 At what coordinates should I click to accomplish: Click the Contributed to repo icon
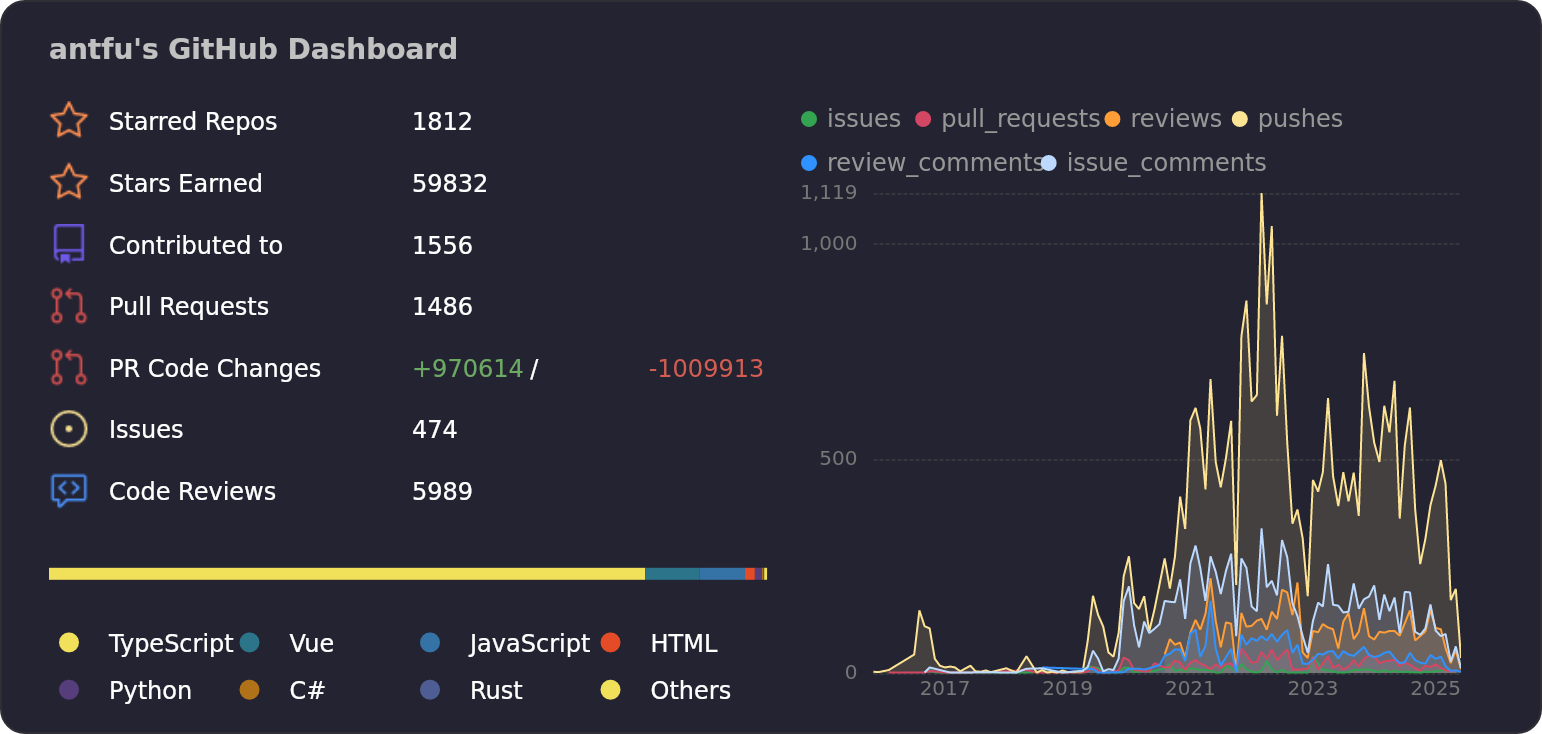pyautogui.click(x=68, y=244)
